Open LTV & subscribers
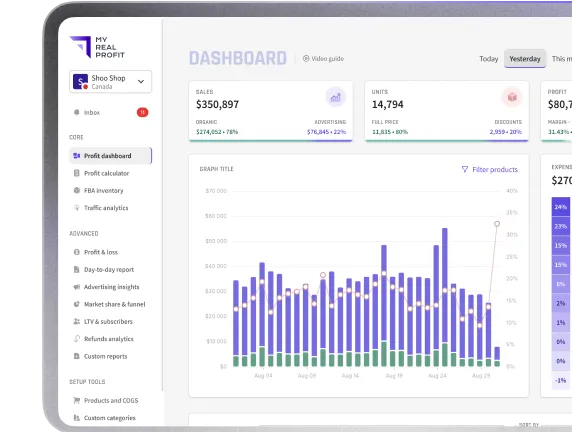Screen dimensions: 572x432 tap(108, 321)
